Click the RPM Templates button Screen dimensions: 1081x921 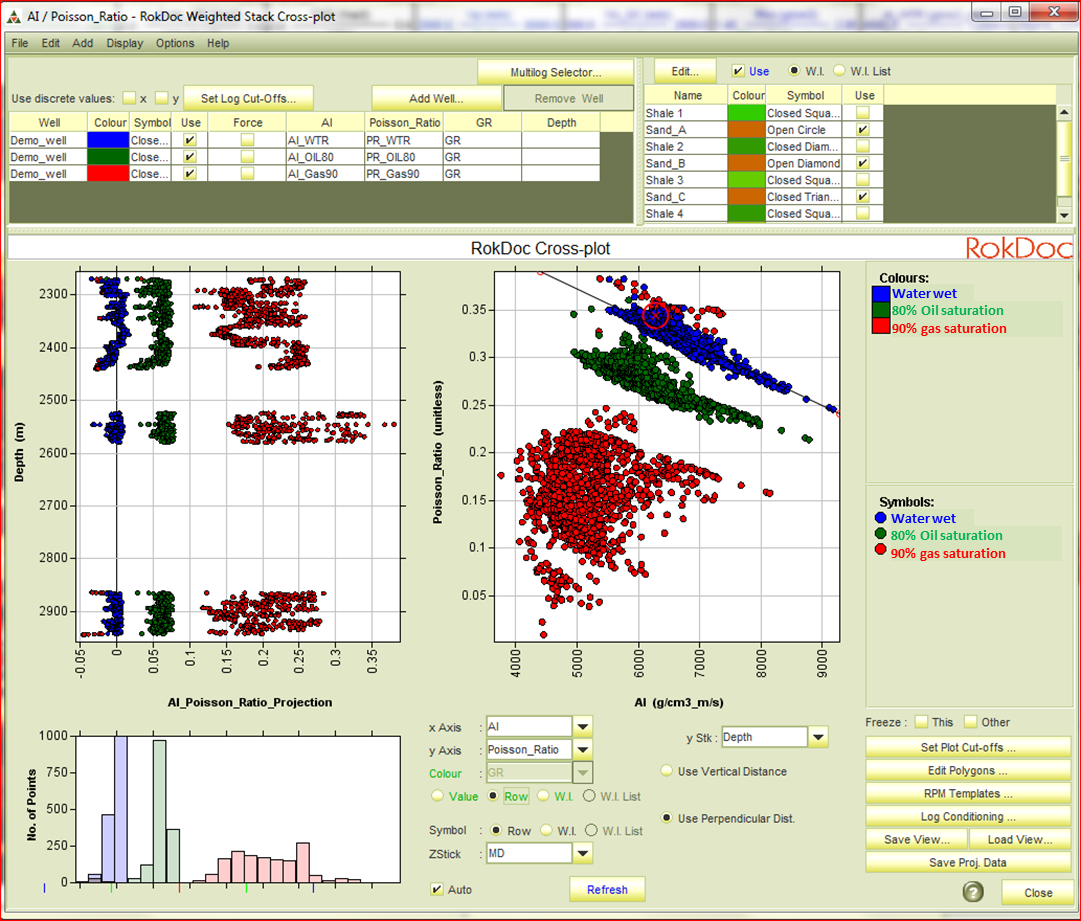[967, 793]
